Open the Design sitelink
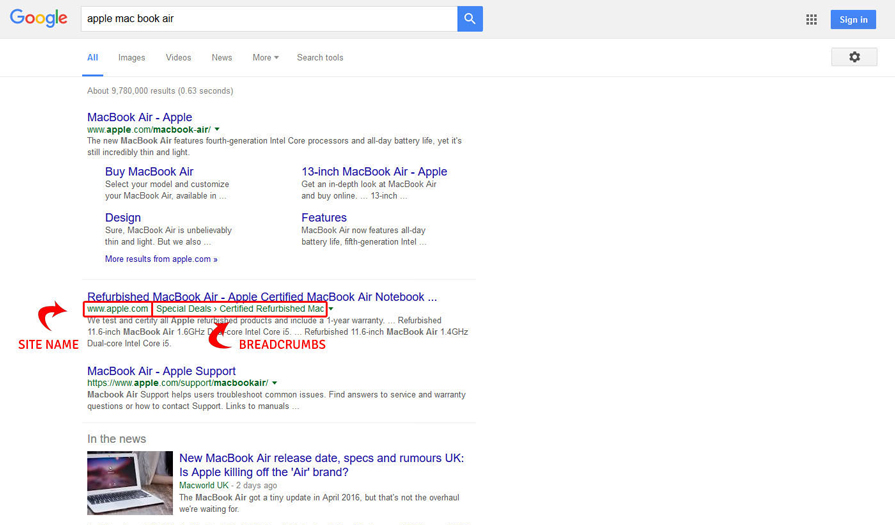Screen dimensions: 895x525 (x=123, y=218)
